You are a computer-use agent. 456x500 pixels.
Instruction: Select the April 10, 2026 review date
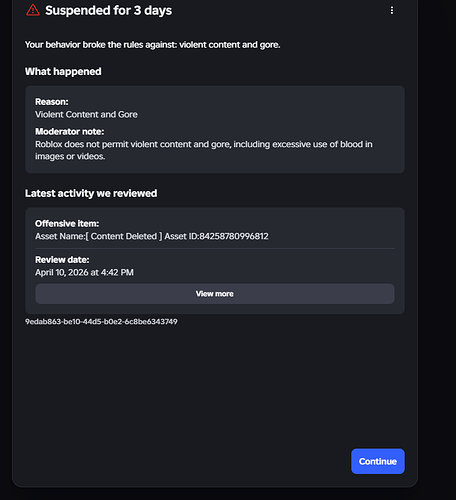[x=84, y=272]
